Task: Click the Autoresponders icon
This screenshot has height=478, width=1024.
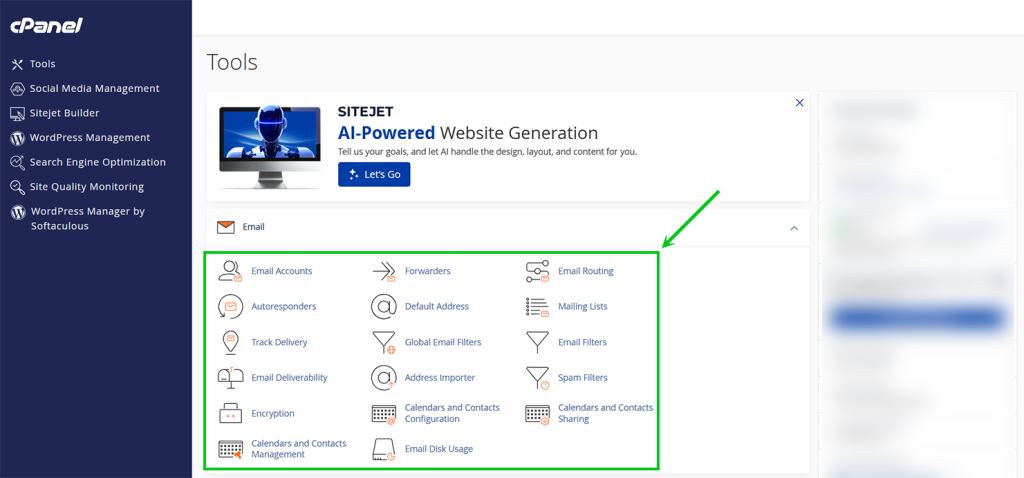Action: [x=230, y=306]
